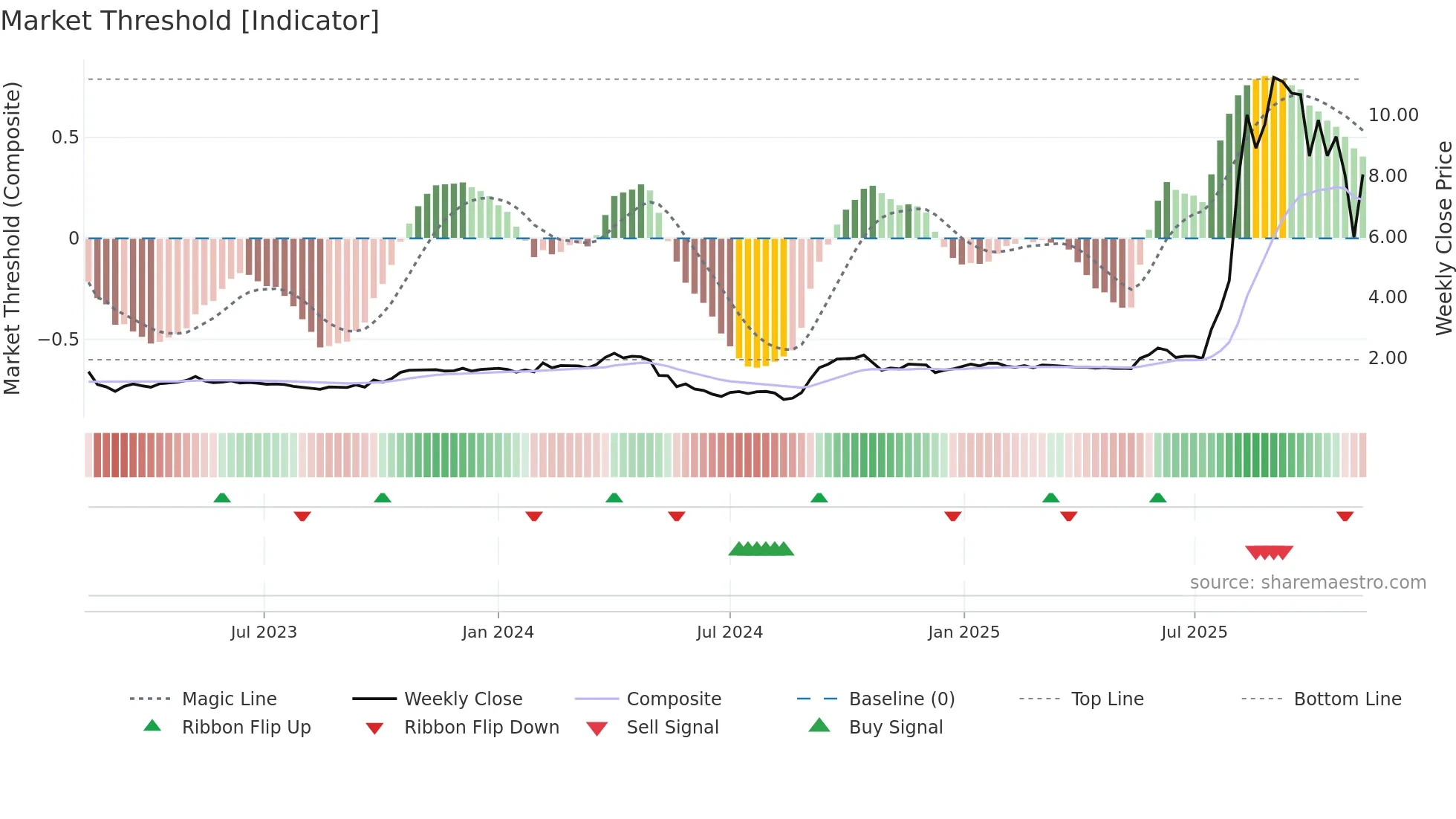Image resolution: width=1456 pixels, height=819 pixels.
Task: Toggle the Magic Line series in legend
Action: point(229,699)
